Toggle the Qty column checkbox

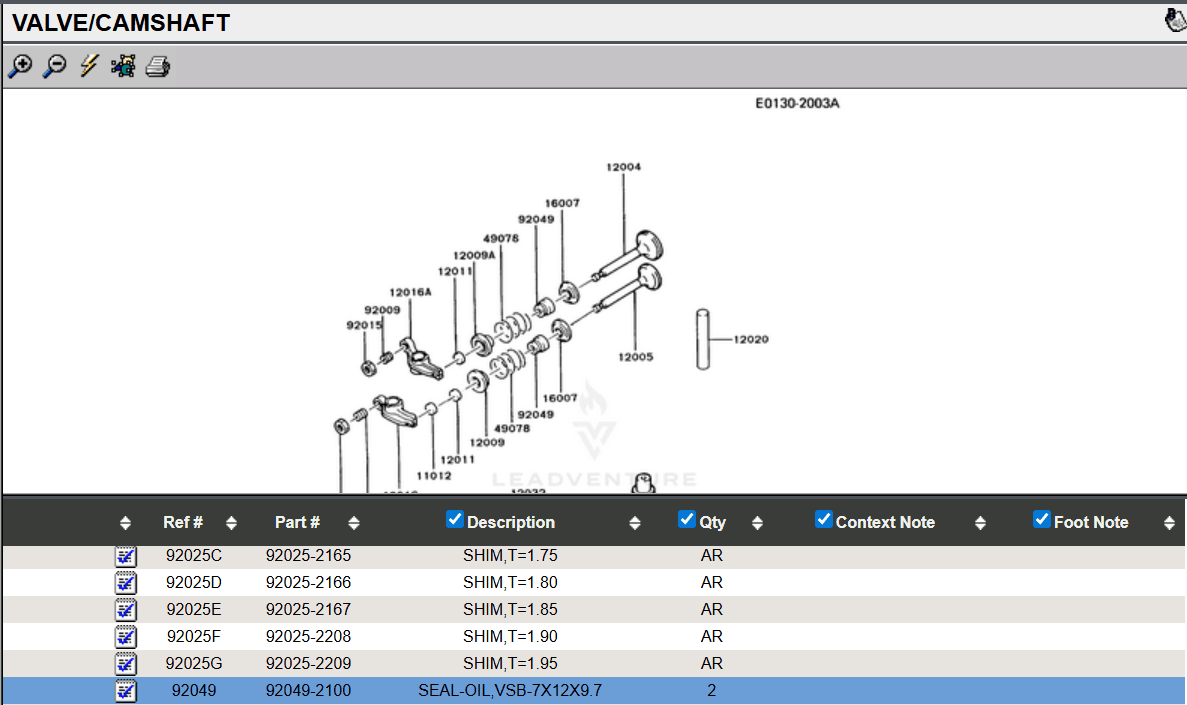686,519
